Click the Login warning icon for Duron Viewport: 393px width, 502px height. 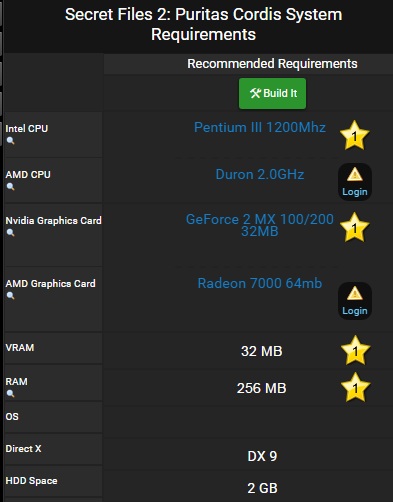click(355, 182)
